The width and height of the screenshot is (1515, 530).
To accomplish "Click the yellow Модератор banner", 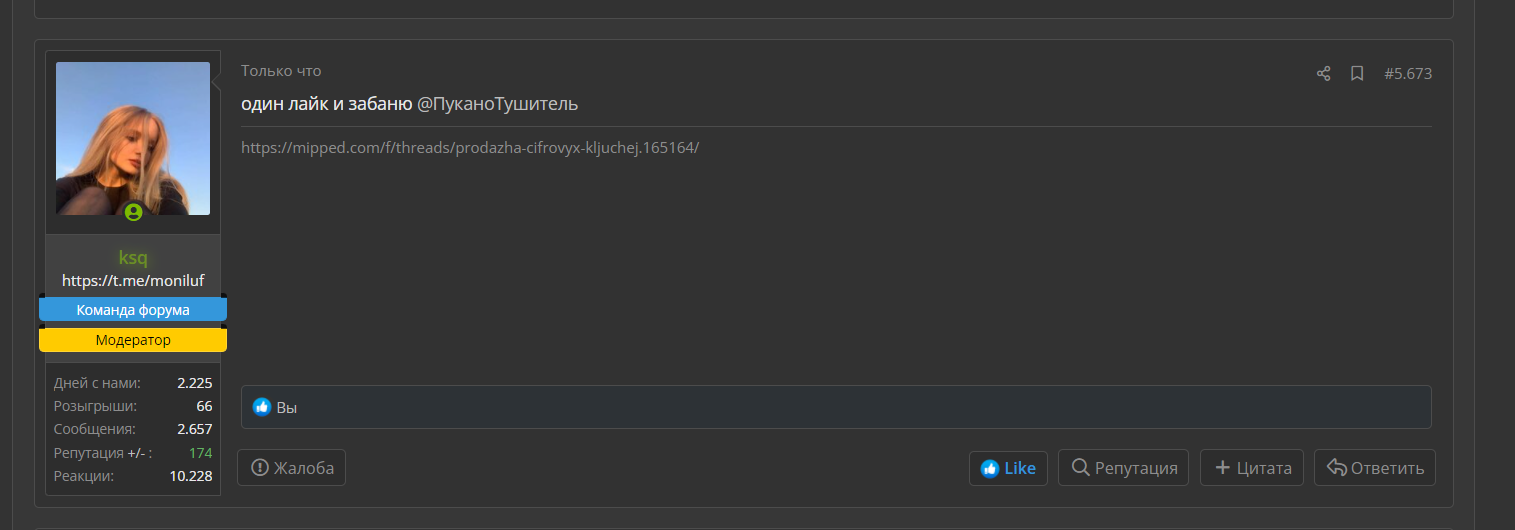I will (133, 340).
